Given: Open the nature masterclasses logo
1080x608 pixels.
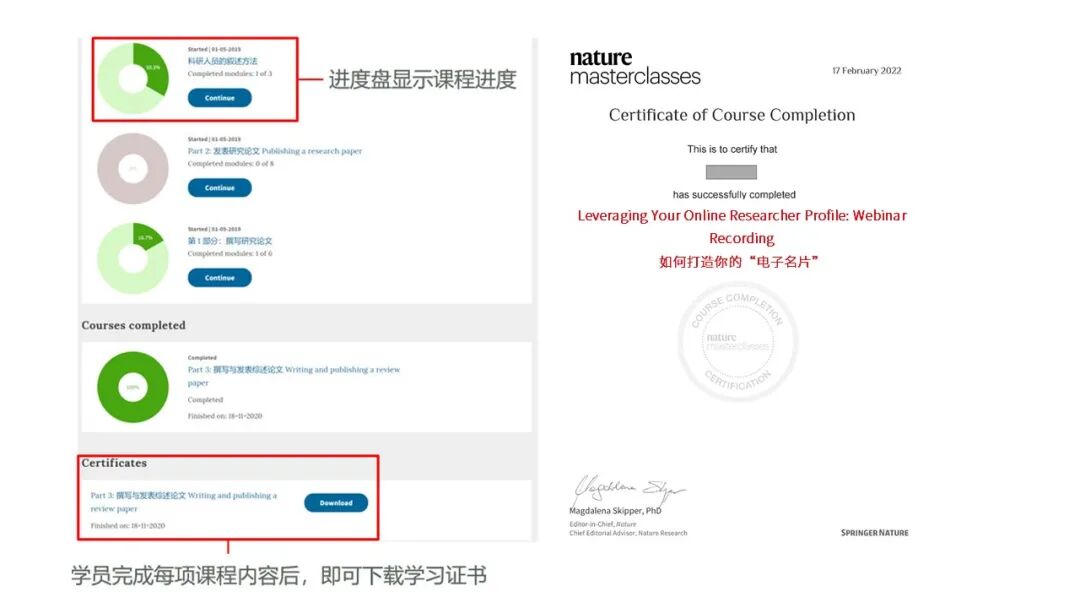Looking at the screenshot, I should 634,67.
